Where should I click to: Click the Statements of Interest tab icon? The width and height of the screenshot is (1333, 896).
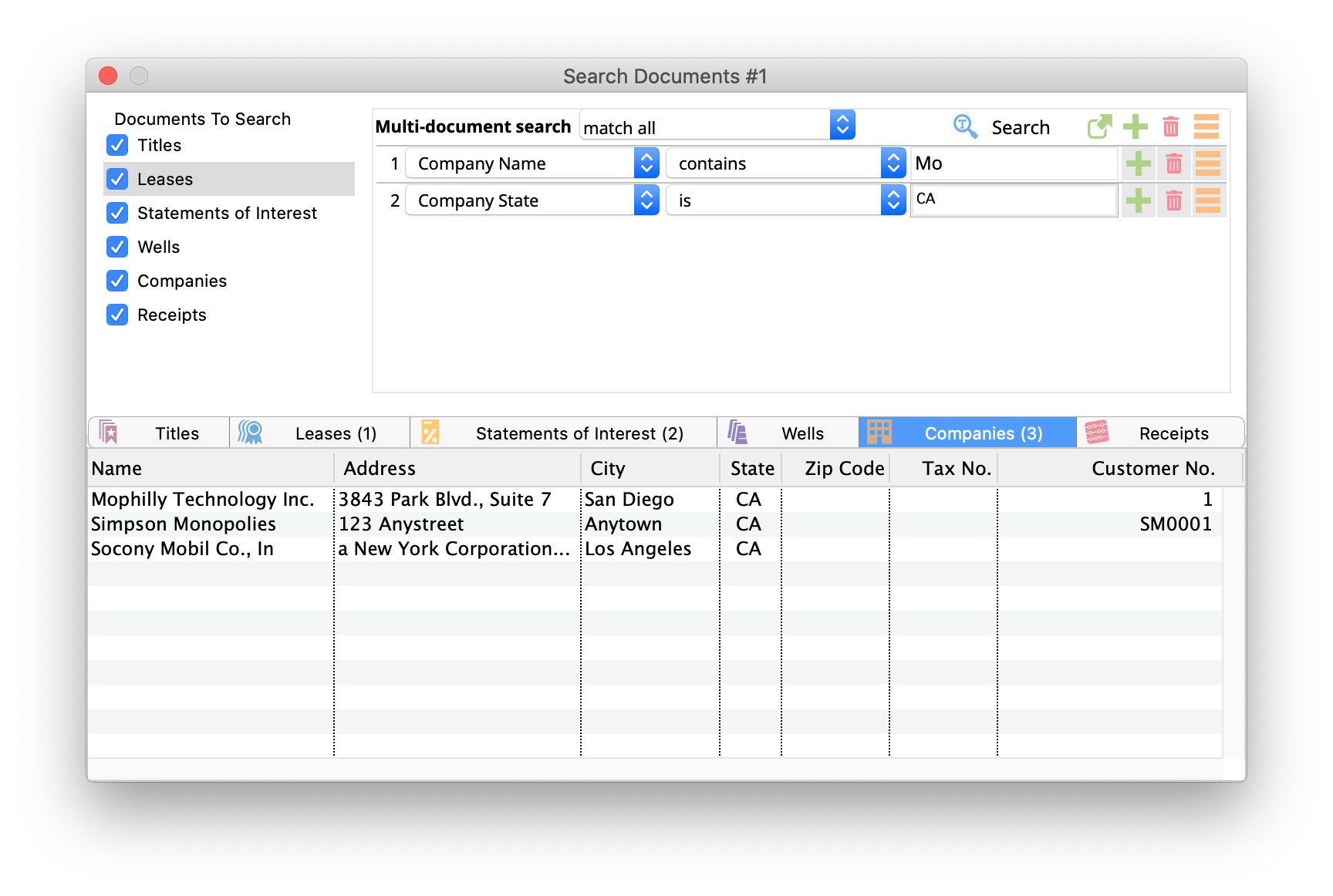(430, 432)
